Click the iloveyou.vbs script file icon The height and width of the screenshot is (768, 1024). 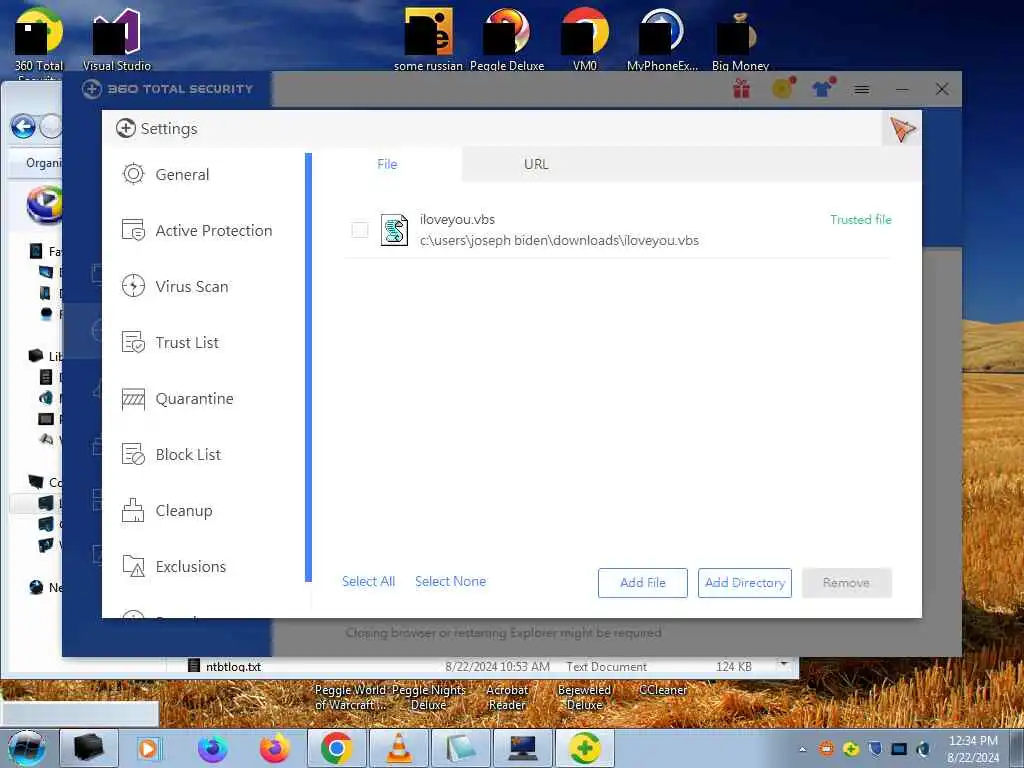[x=394, y=230]
